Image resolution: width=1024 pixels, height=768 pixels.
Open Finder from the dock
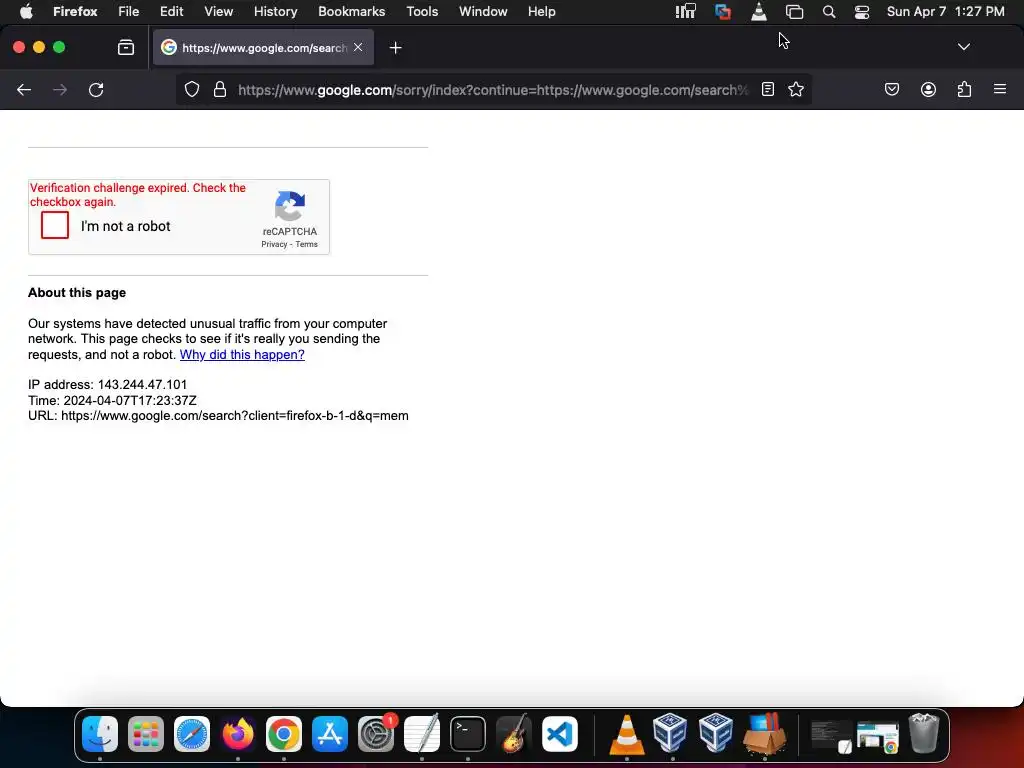(x=100, y=734)
